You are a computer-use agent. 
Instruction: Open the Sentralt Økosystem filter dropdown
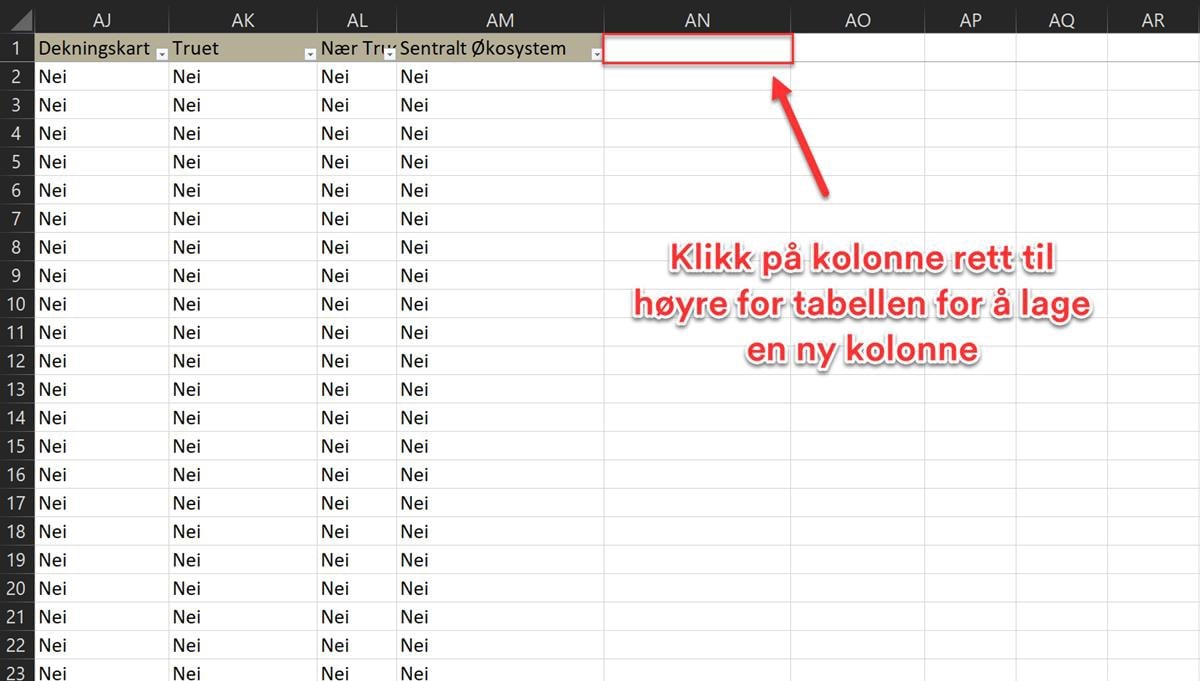tap(597, 55)
